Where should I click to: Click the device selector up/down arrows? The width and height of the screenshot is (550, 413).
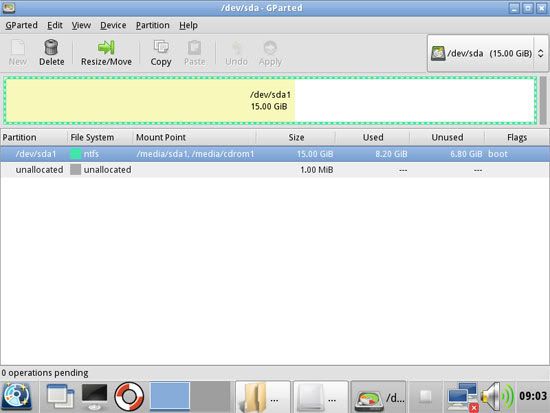541,53
